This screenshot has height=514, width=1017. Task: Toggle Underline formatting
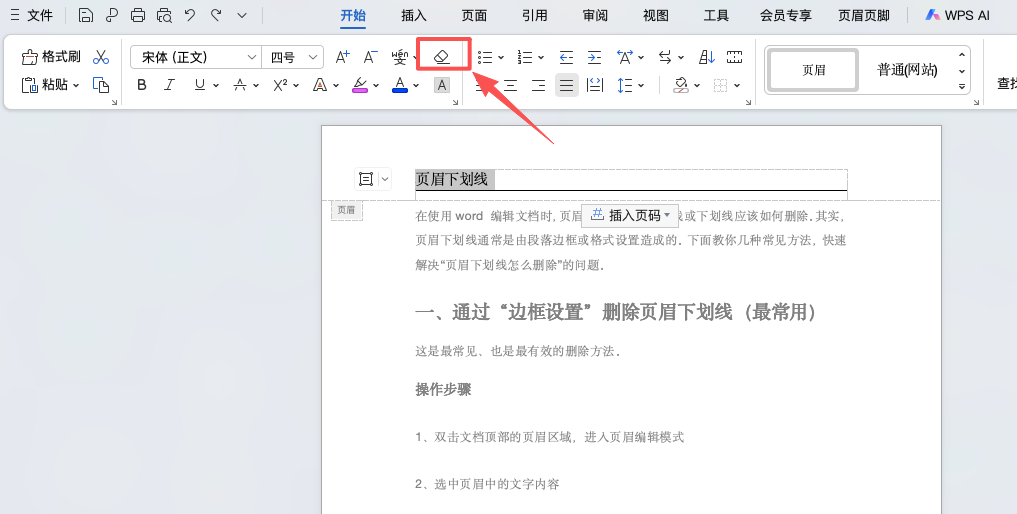tap(200, 85)
